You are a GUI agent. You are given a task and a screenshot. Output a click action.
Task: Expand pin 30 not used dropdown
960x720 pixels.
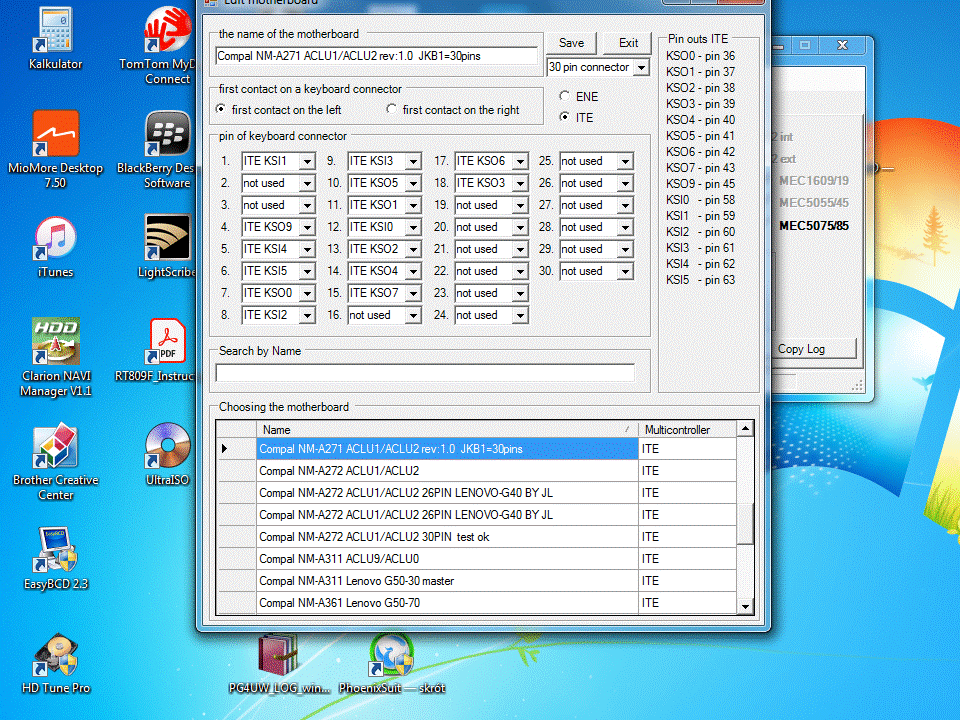pos(624,271)
